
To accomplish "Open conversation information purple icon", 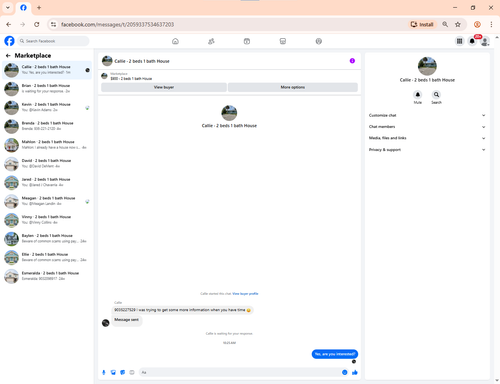I will click(x=352, y=61).
